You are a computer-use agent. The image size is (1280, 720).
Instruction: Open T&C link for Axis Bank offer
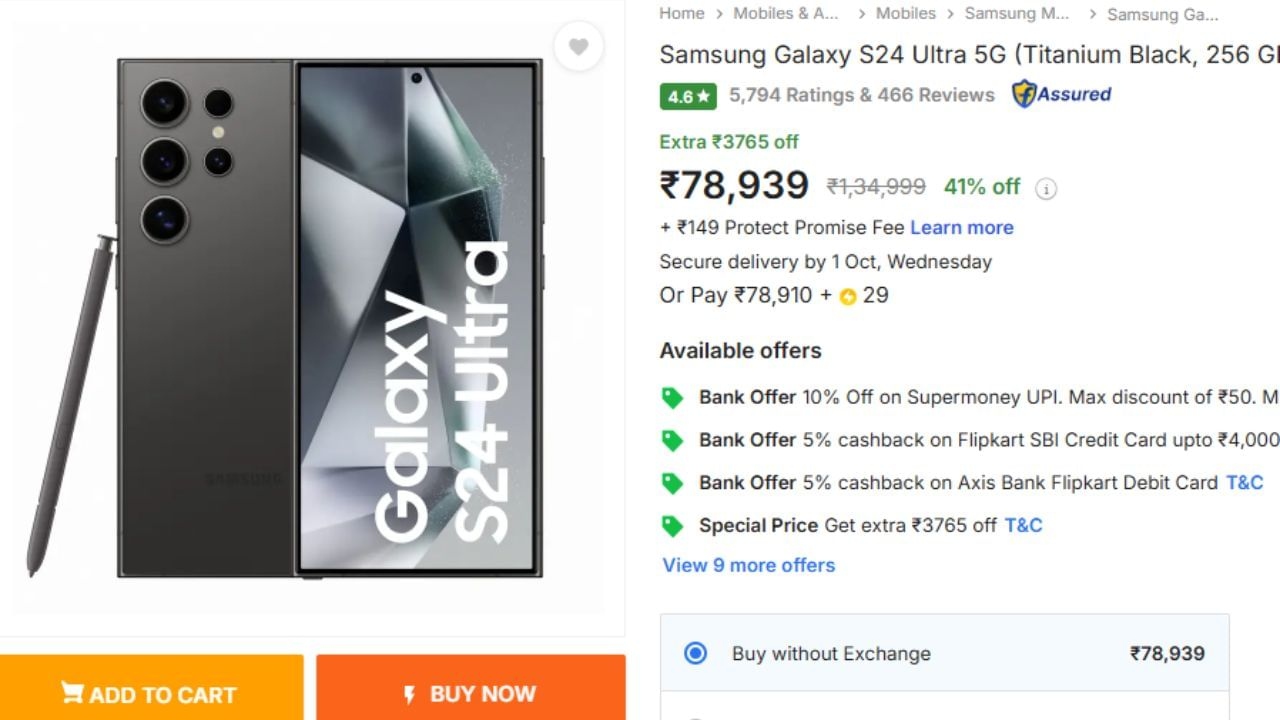click(1244, 483)
